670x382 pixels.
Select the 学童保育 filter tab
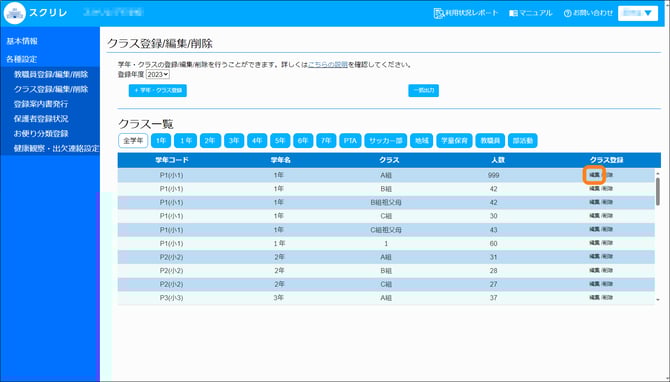coord(454,141)
